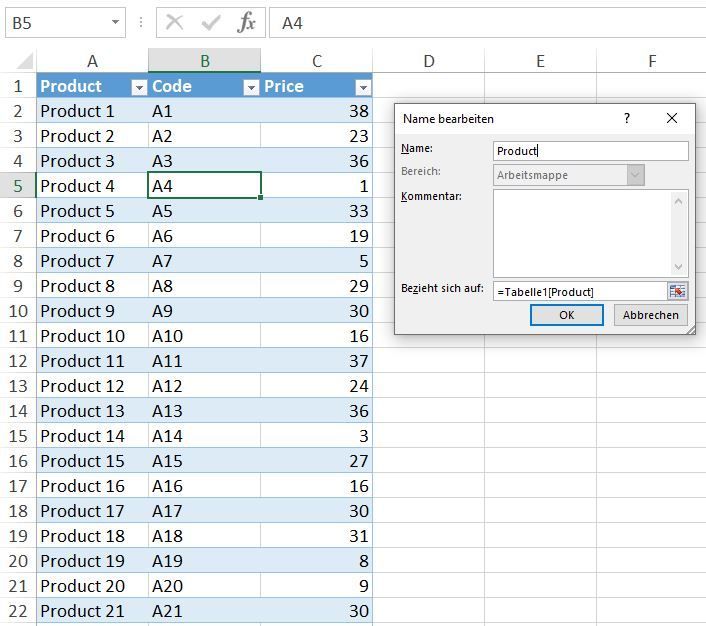Screen dimensions: 706x626
Task: Click price cell '37' for Product 11
Action: point(317,361)
